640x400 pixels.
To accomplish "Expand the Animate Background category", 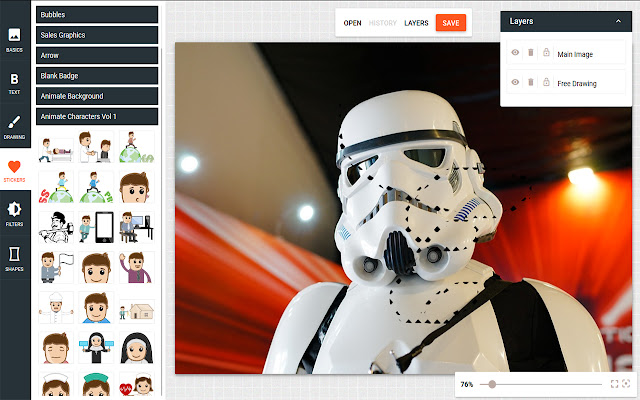I will click(97, 96).
